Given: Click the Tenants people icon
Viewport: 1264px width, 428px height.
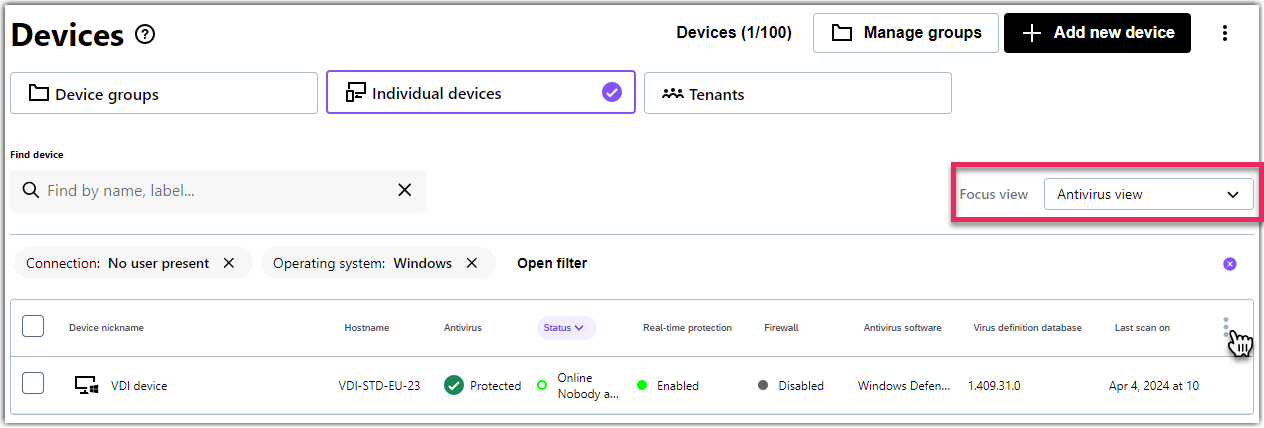Looking at the screenshot, I should (673, 94).
